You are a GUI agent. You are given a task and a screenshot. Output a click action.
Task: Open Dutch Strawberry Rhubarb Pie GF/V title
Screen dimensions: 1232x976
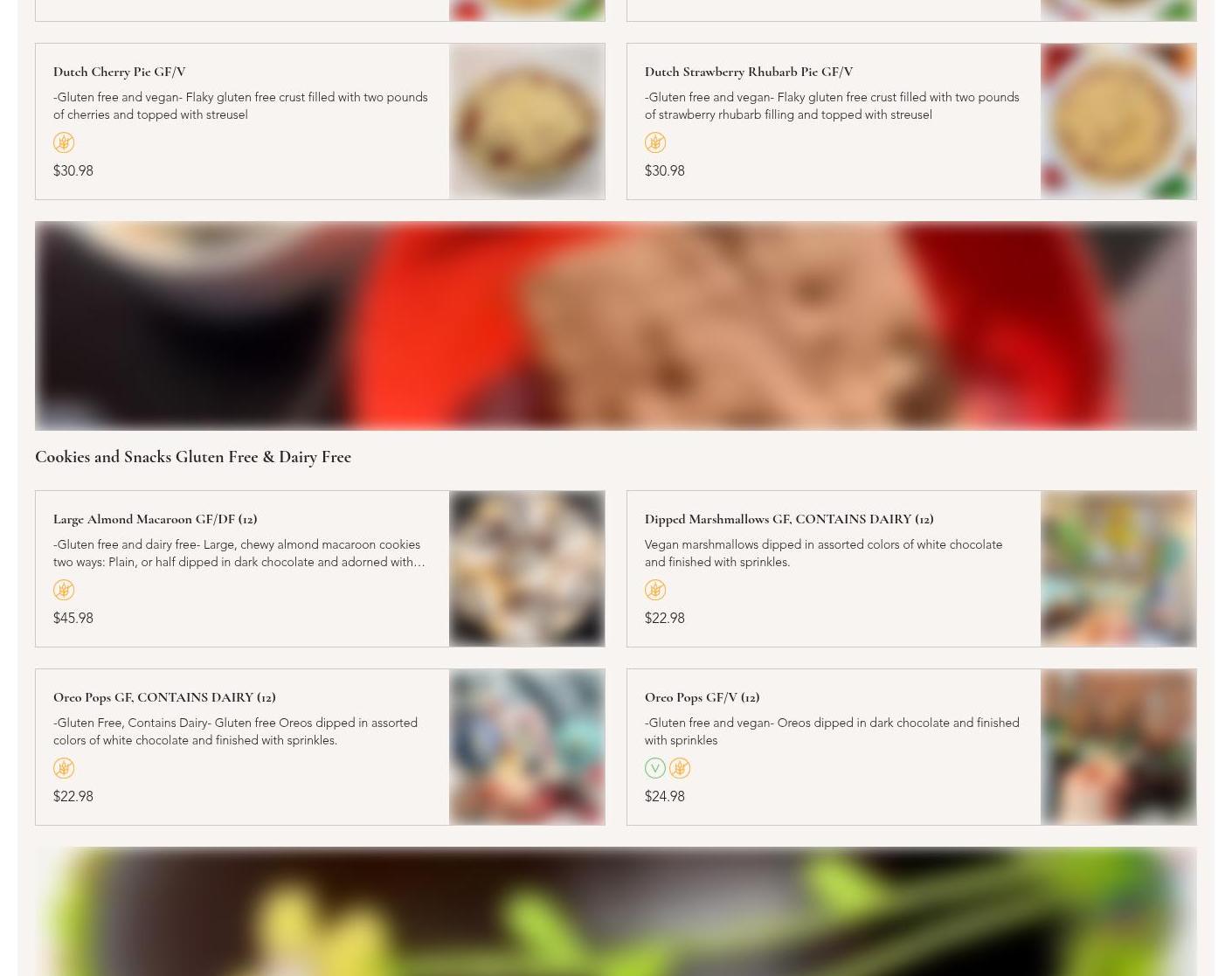tap(749, 72)
